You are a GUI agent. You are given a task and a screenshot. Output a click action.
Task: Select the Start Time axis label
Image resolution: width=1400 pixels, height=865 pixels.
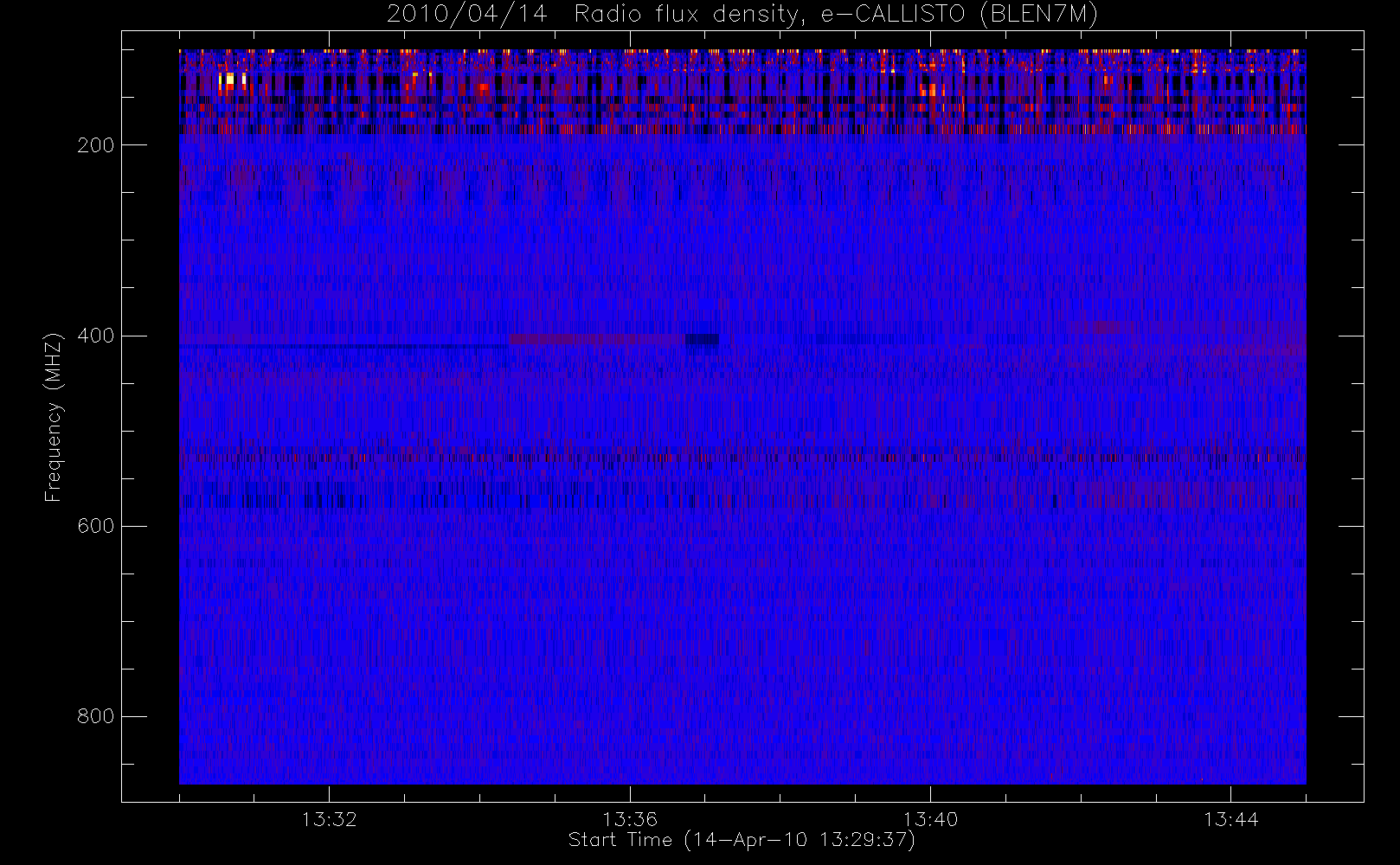click(x=742, y=840)
